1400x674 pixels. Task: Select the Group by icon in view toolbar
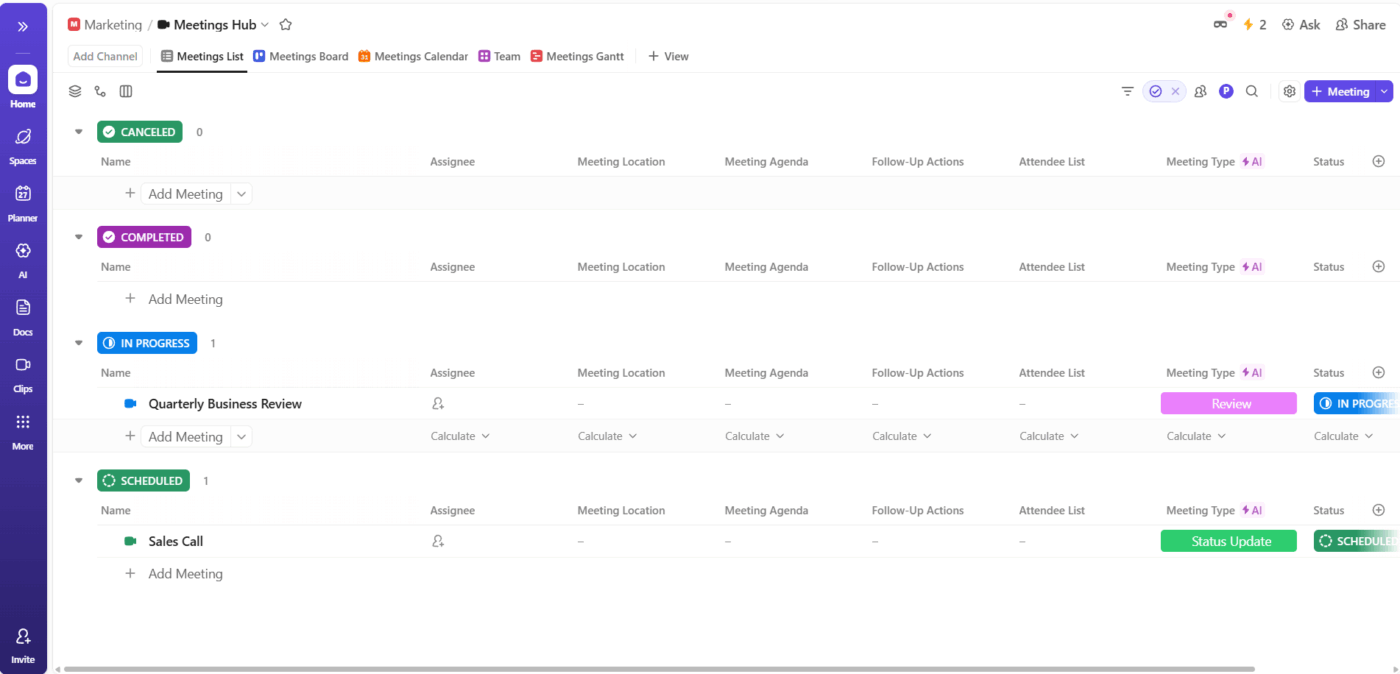[x=75, y=90]
